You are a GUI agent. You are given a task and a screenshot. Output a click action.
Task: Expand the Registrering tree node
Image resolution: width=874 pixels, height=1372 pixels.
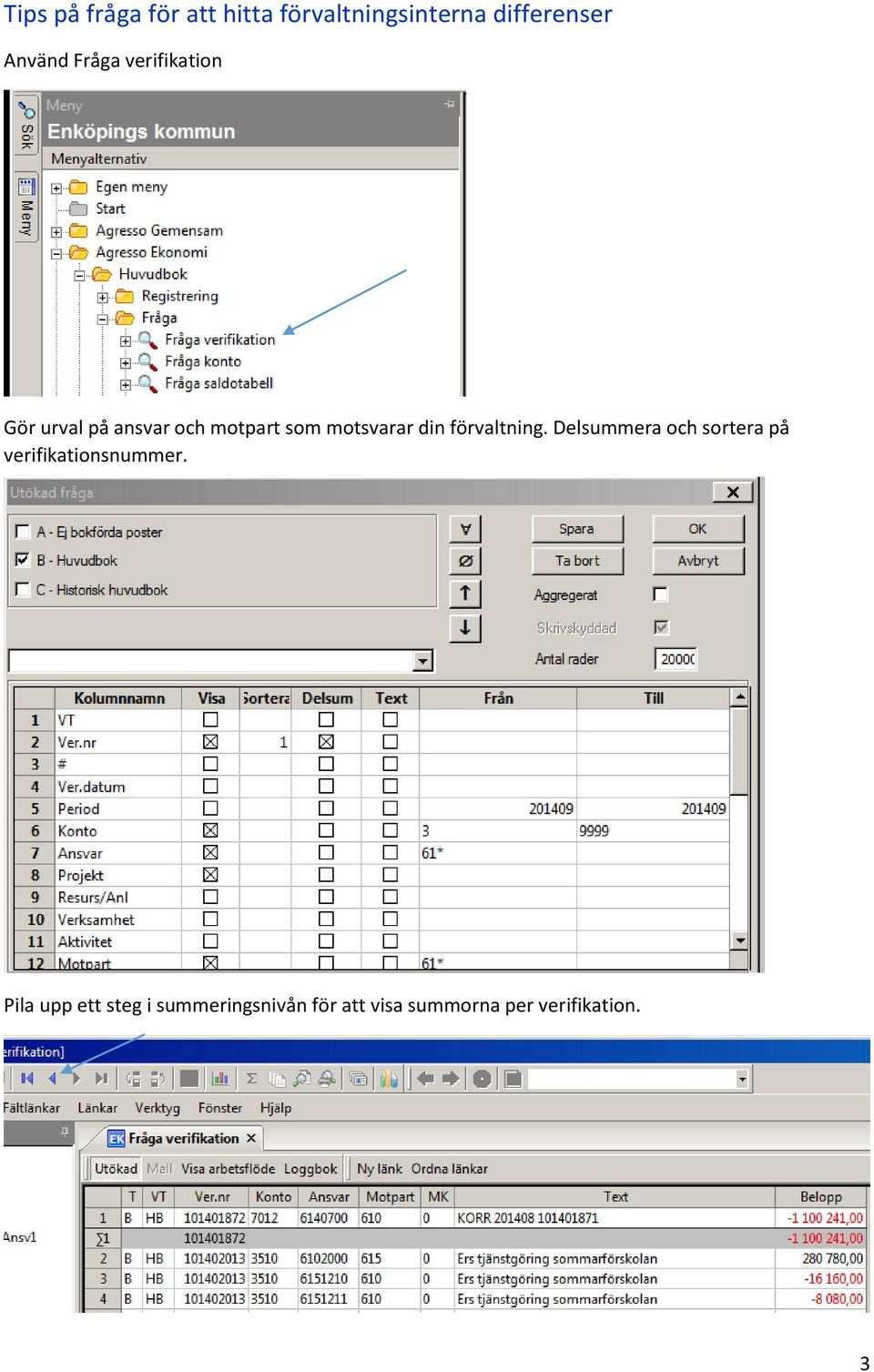pyautogui.click(x=103, y=298)
